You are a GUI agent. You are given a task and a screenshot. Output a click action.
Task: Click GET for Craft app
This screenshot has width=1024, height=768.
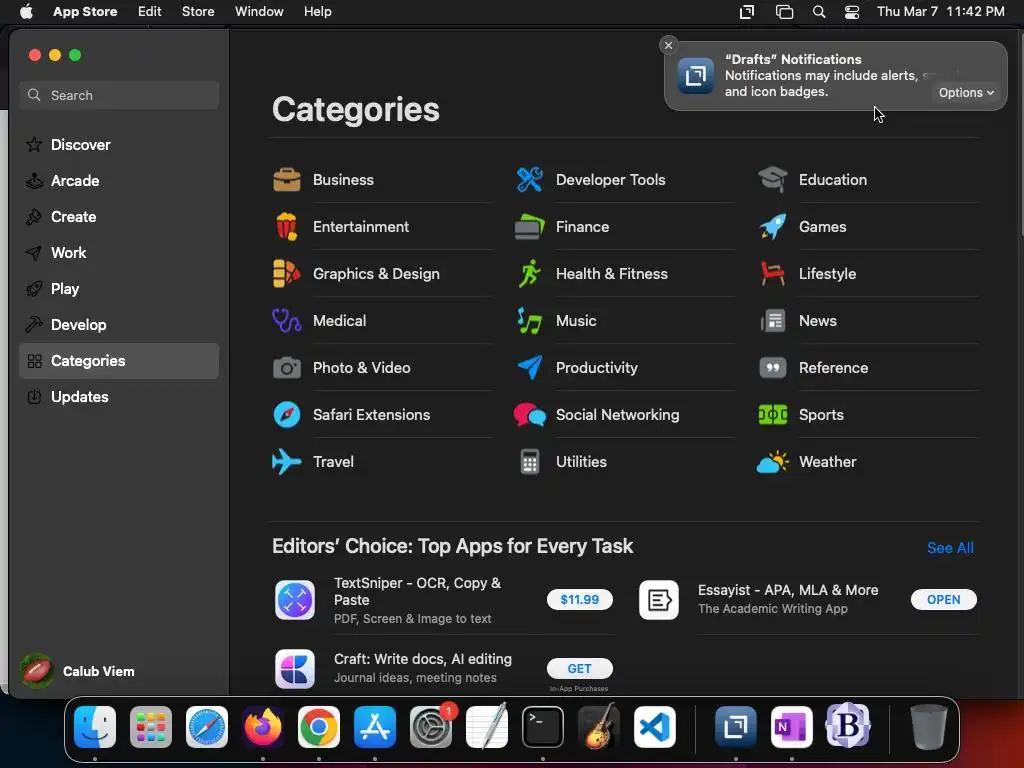[579, 669]
